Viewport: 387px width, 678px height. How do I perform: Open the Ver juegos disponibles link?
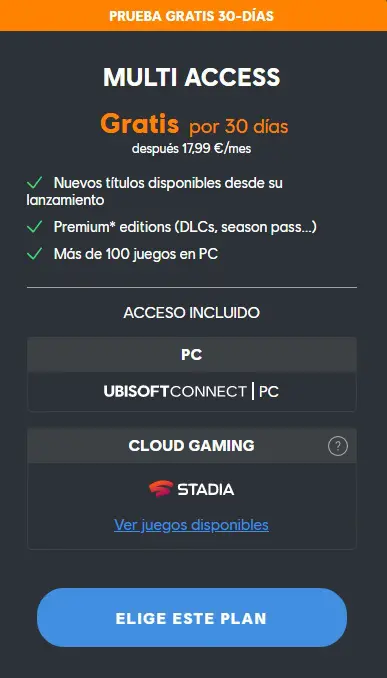coord(192,525)
